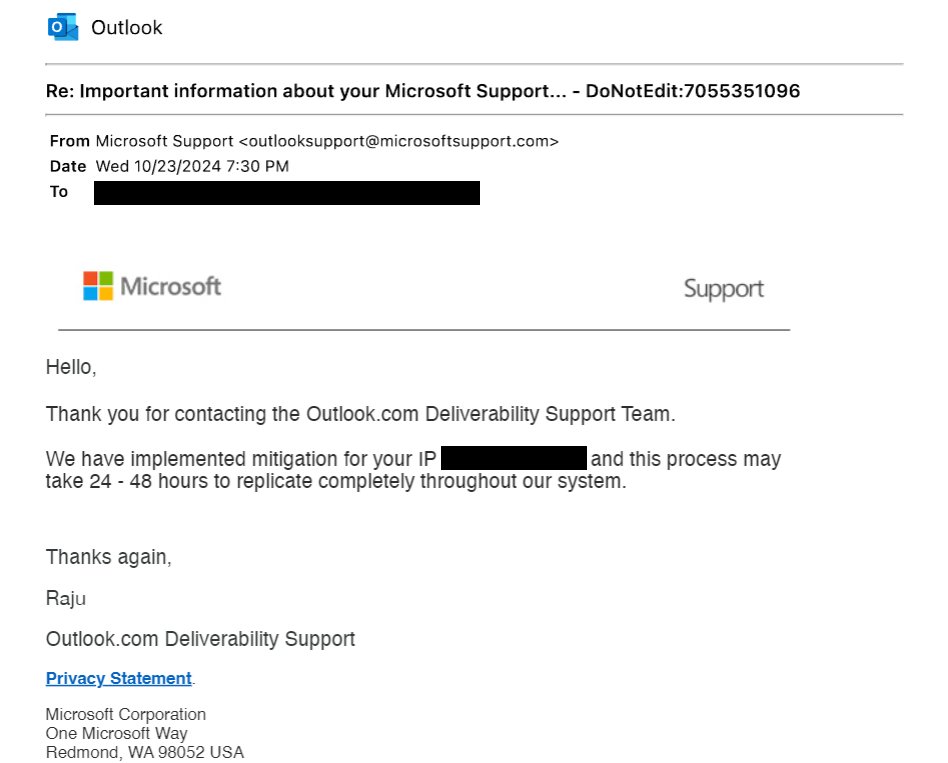The height and width of the screenshot is (763, 948).
Task: Click the 'One Microsoft Way' address line
Action: pyautogui.click(x=117, y=733)
